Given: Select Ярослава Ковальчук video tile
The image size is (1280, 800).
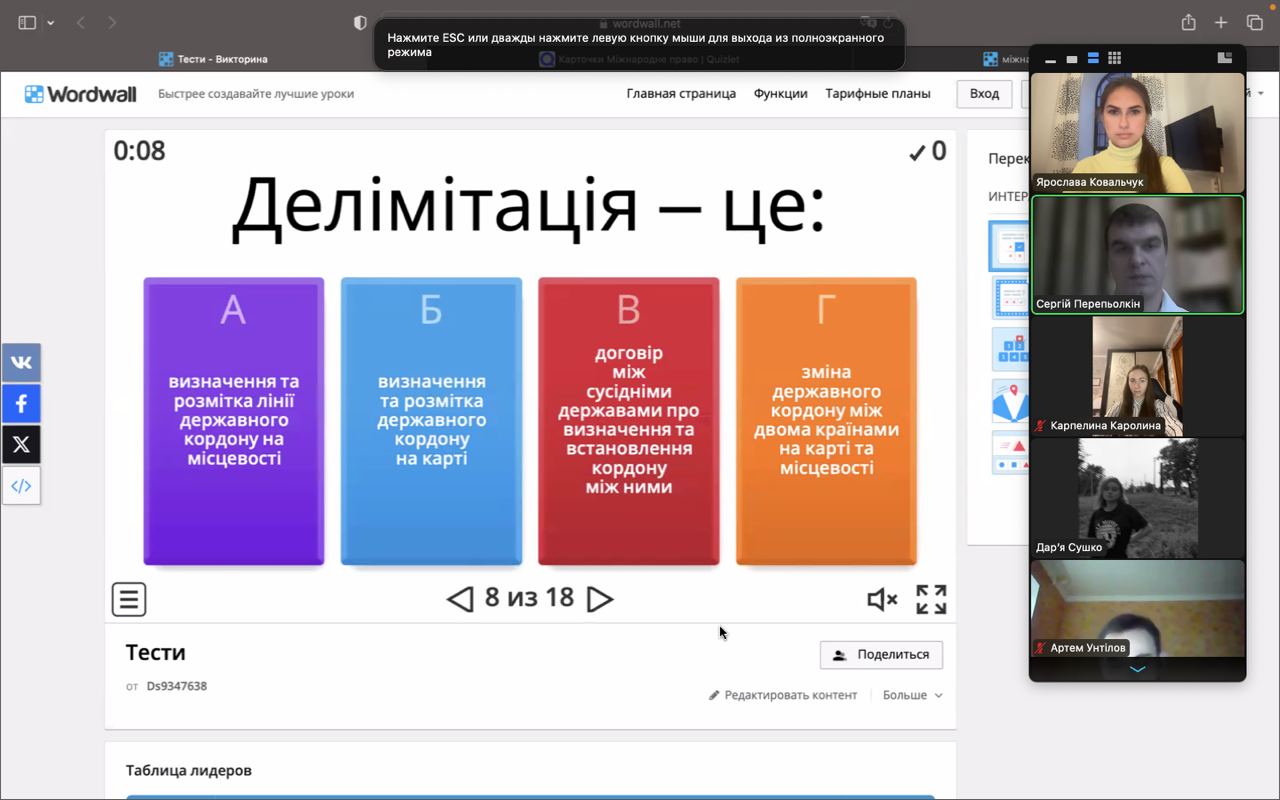Looking at the screenshot, I should [1138, 132].
